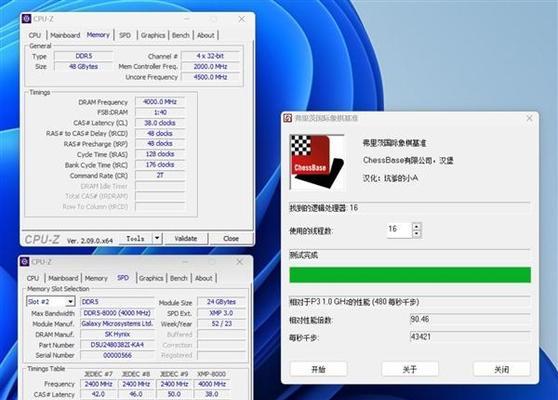Click the memory Size value 48 GBytes

coord(84,67)
